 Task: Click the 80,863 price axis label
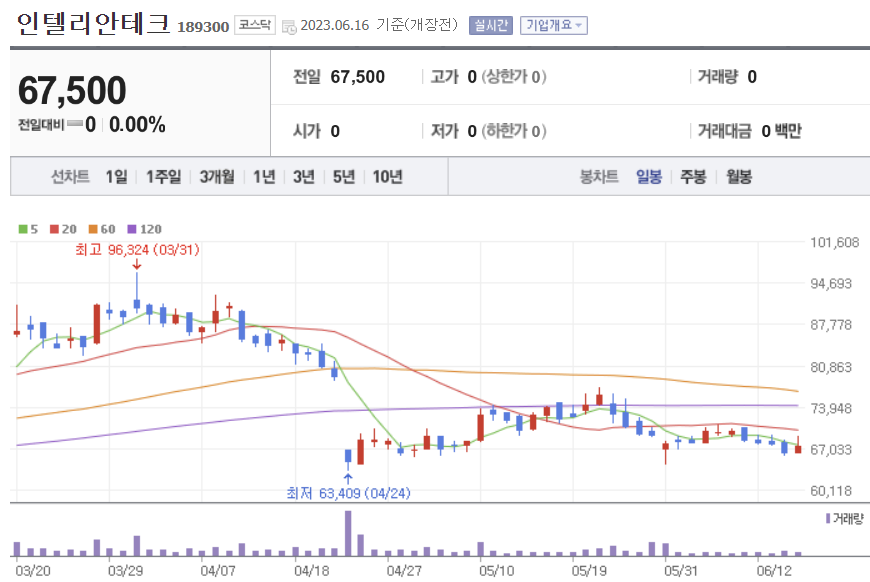coord(831,367)
